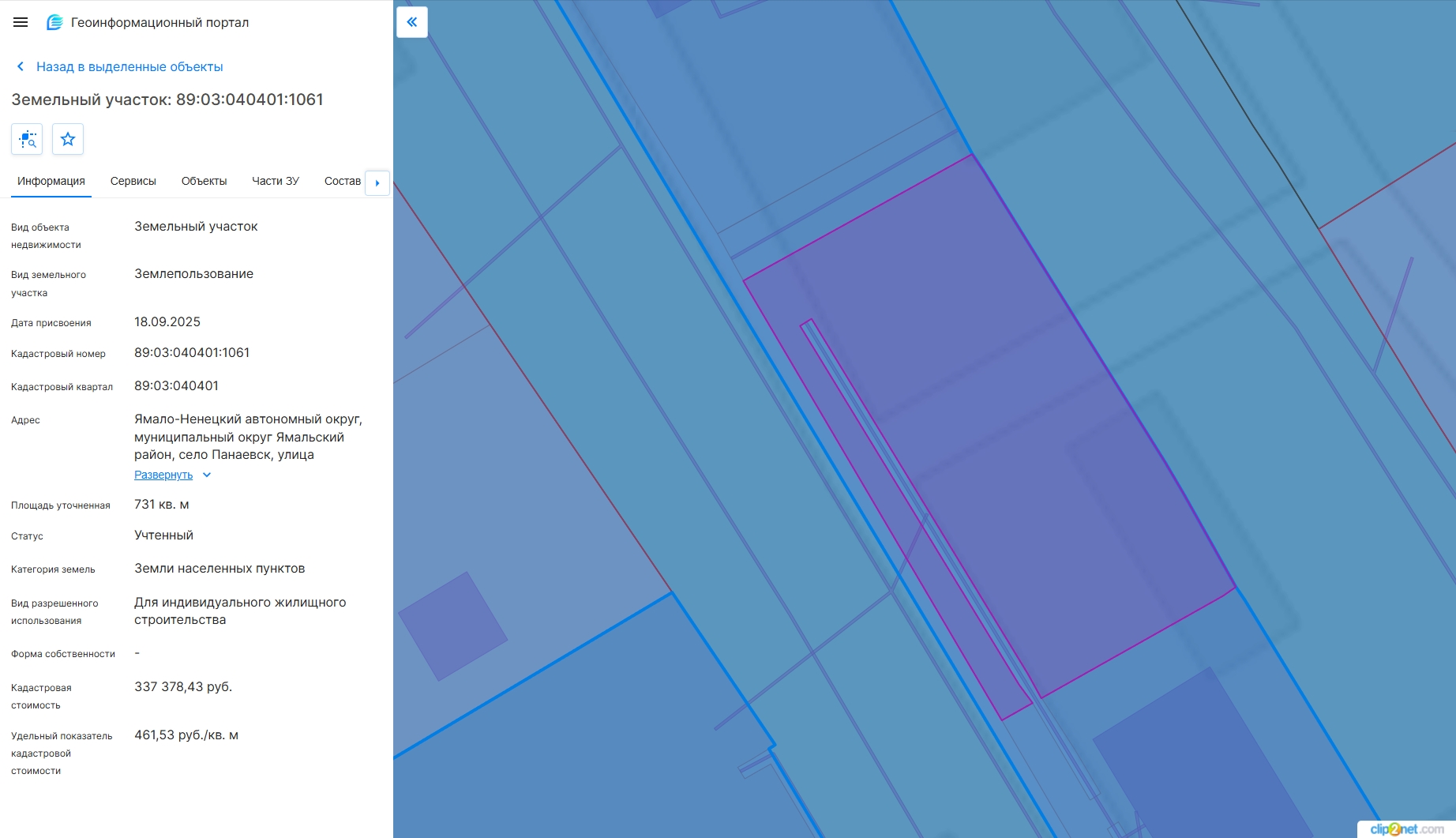Open the Состав tab

[x=343, y=181]
